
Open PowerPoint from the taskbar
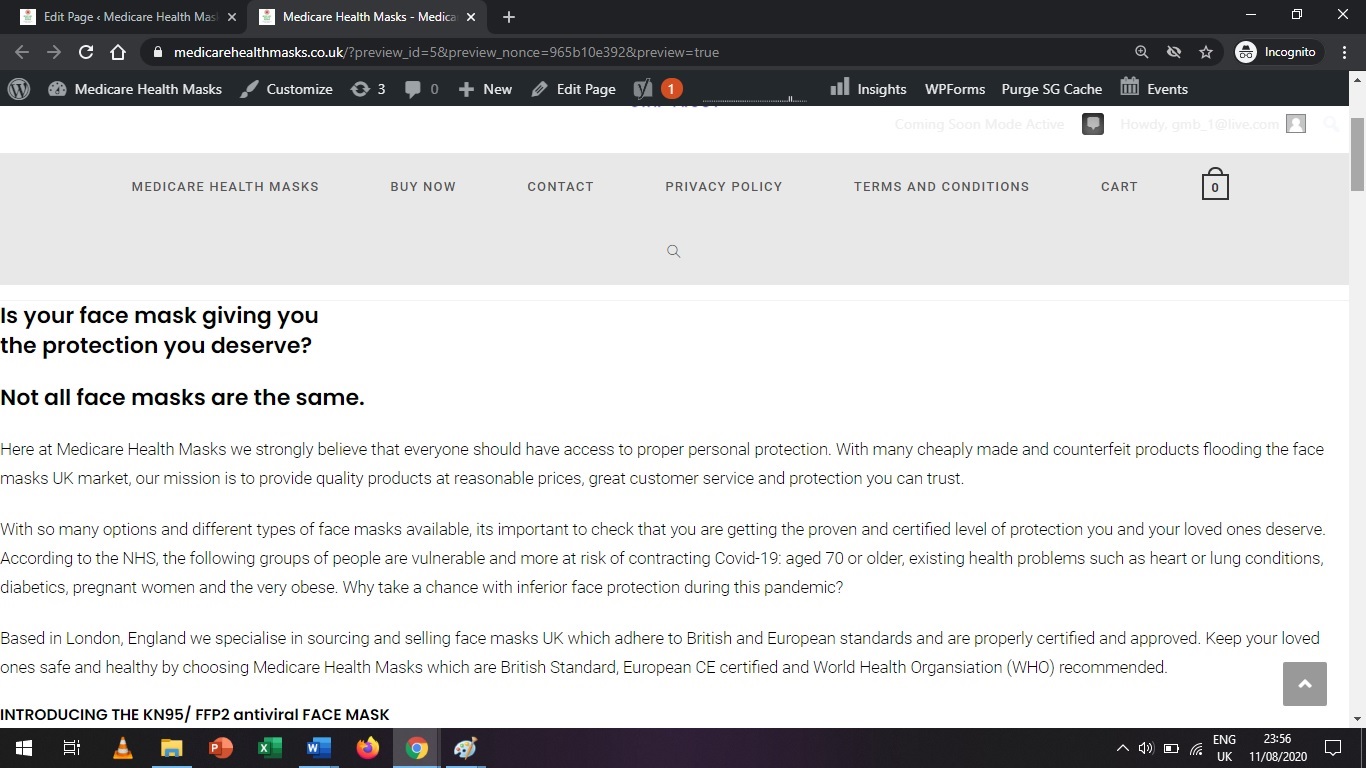click(x=221, y=748)
